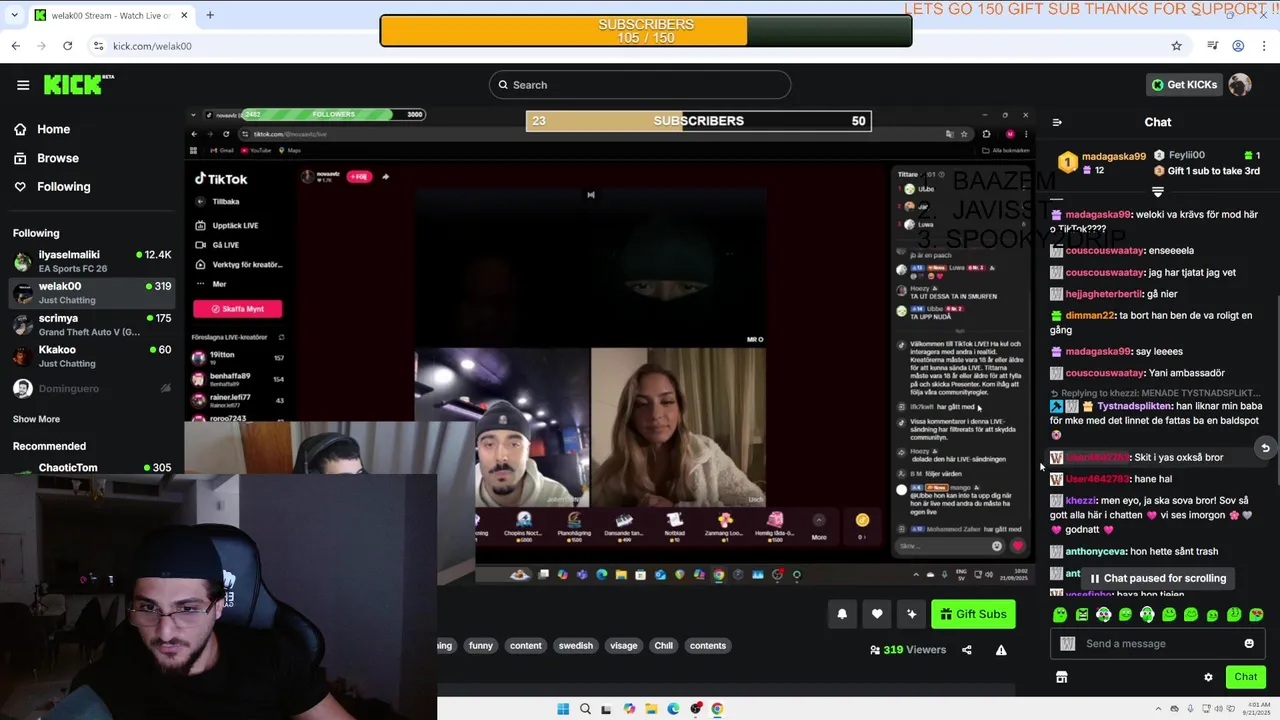Click Tystnadsplikten username in chat
This screenshot has height=720, width=1280.
(1134, 406)
